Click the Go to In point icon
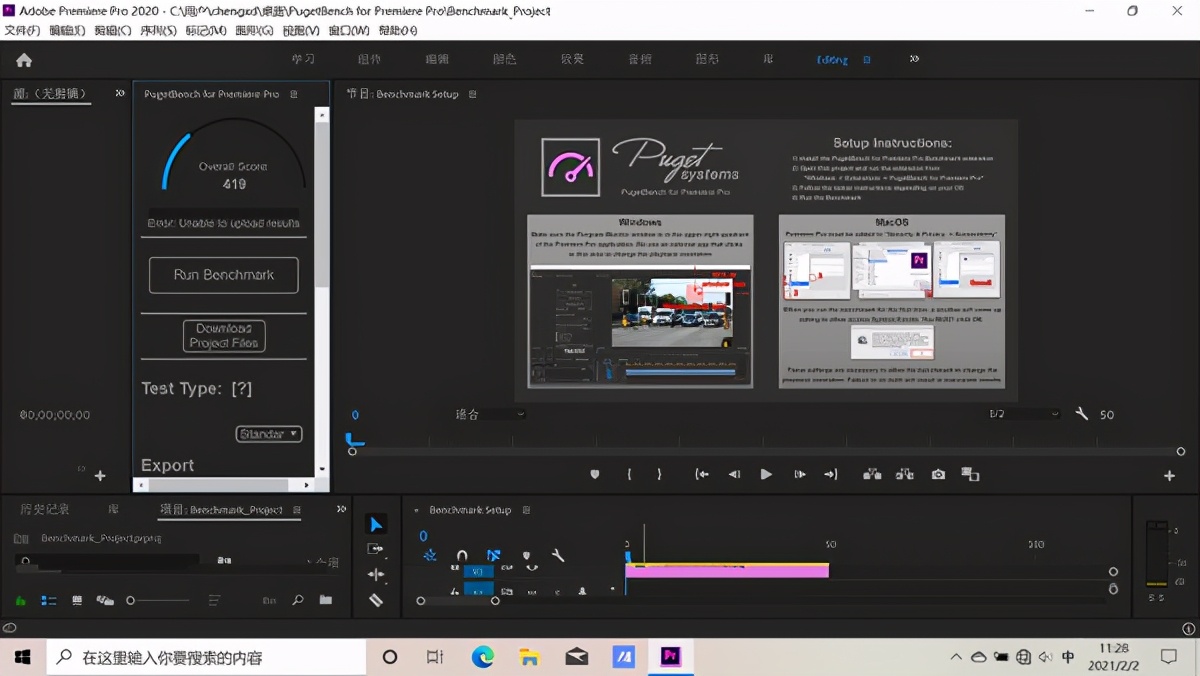The image size is (1200, 676). [702, 474]
